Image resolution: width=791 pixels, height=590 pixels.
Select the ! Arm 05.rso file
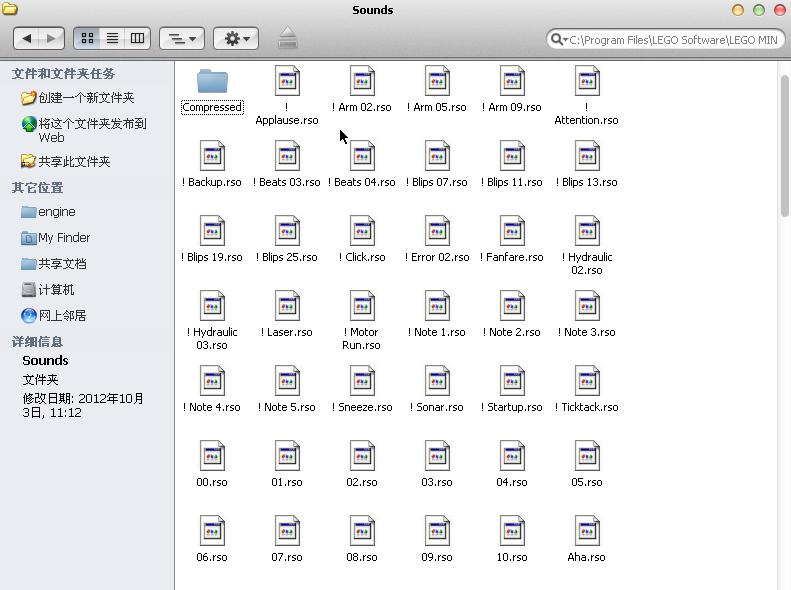437,89
